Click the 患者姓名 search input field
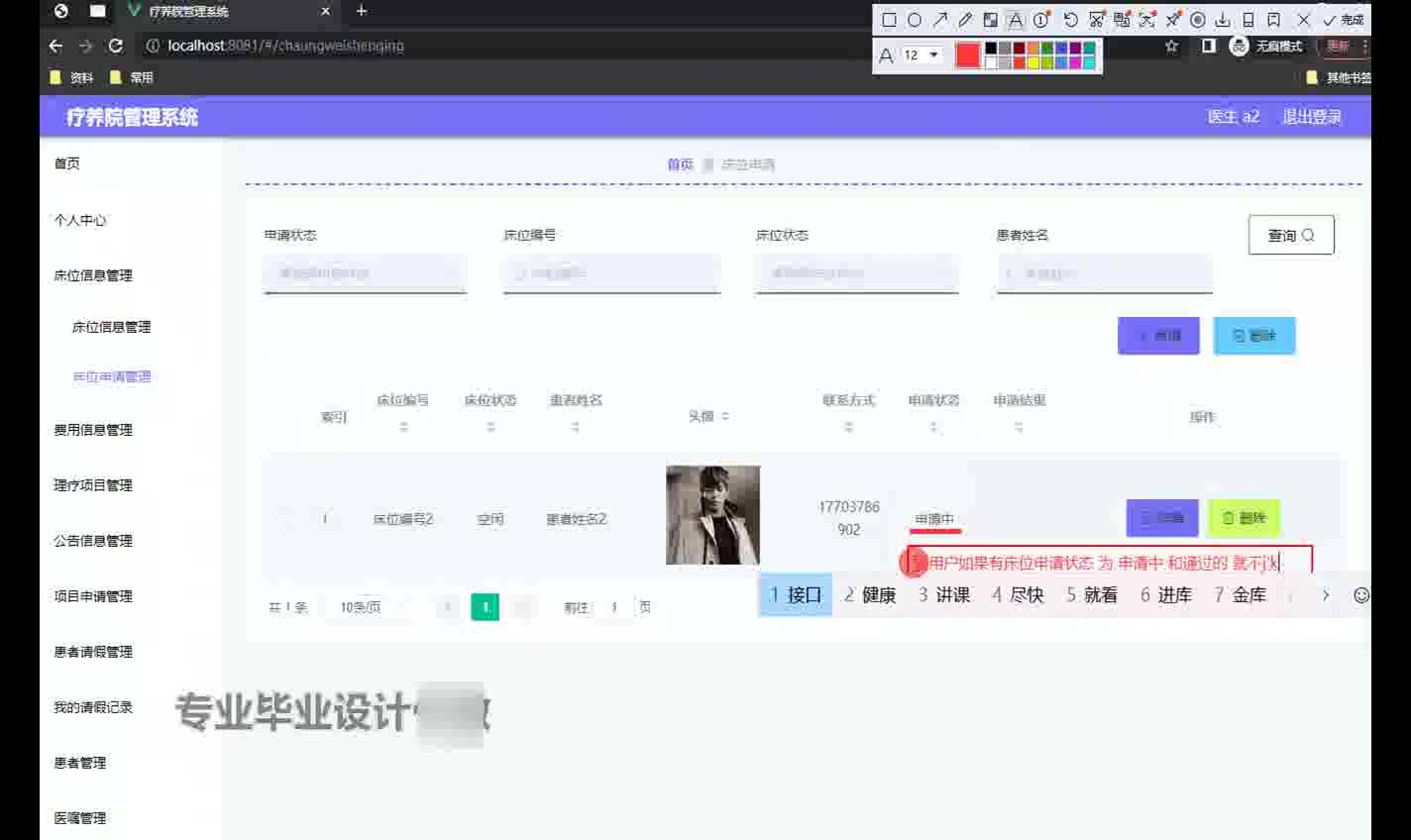The height and width of the screenshot is (840, 1411). pyautogui.click(x=1104, y=273)
